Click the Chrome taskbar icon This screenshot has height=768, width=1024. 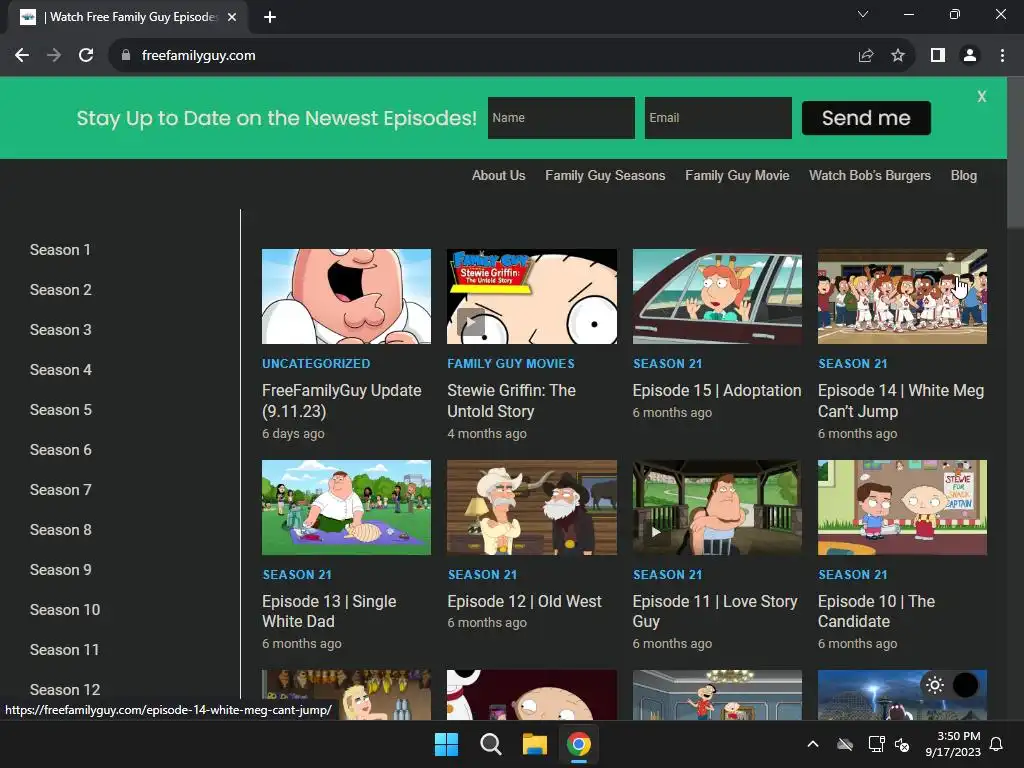point(579,744)
